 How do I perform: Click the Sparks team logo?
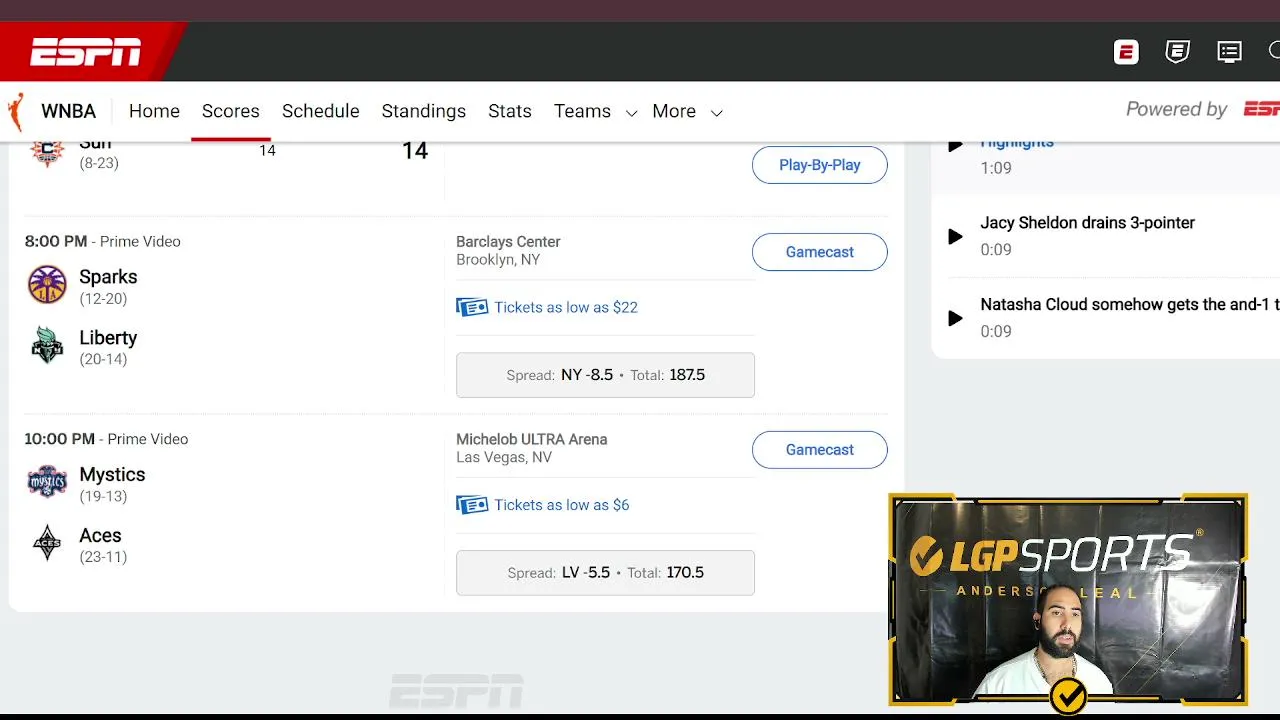click(x=47, y=285)
